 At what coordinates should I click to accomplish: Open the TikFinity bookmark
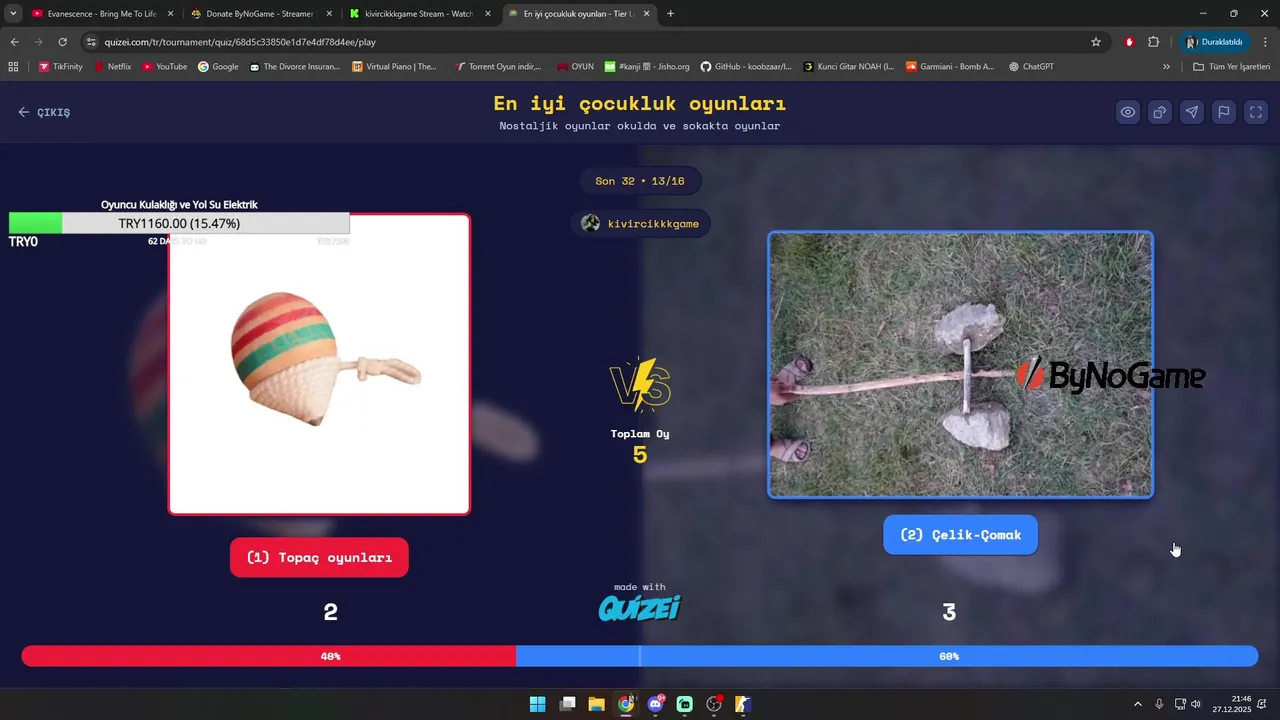(61, 66)
